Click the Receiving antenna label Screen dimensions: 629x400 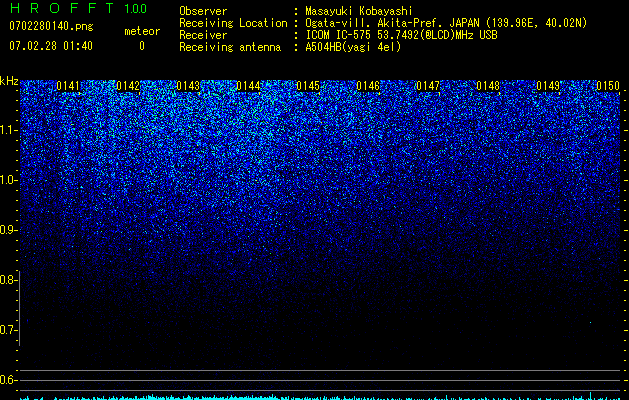coord(230,47)
